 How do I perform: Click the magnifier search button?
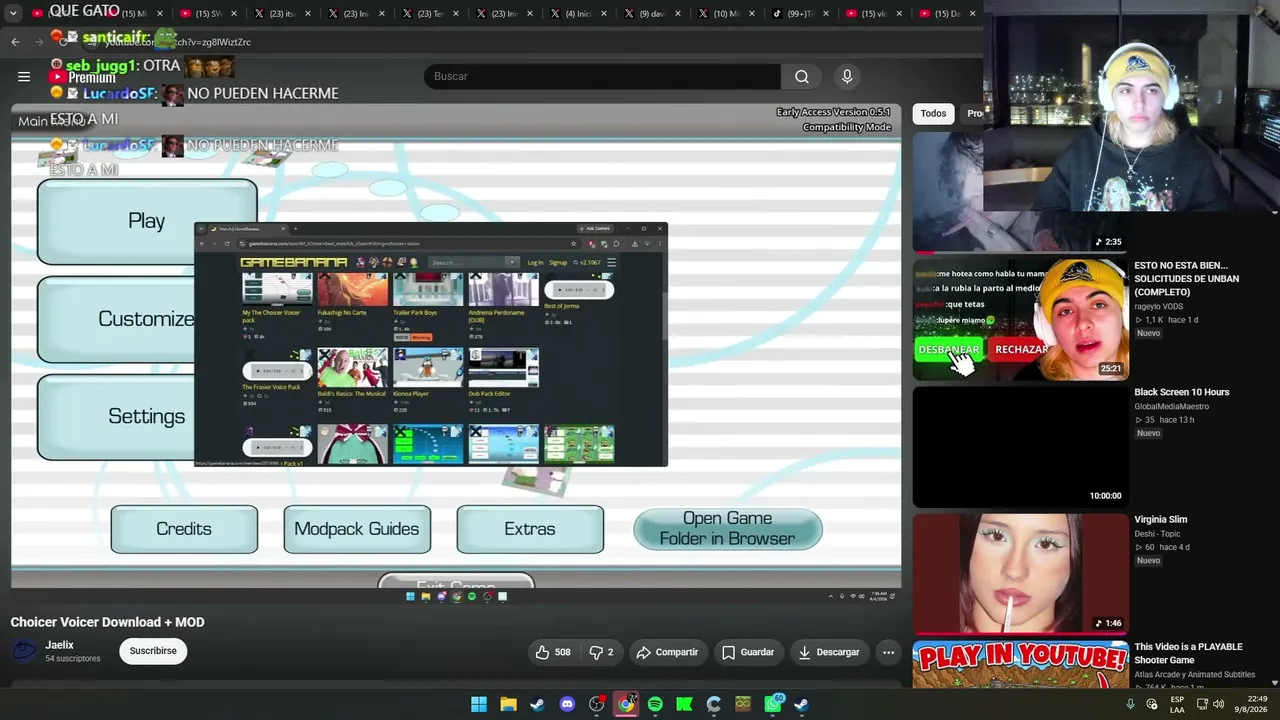(802, 77)
